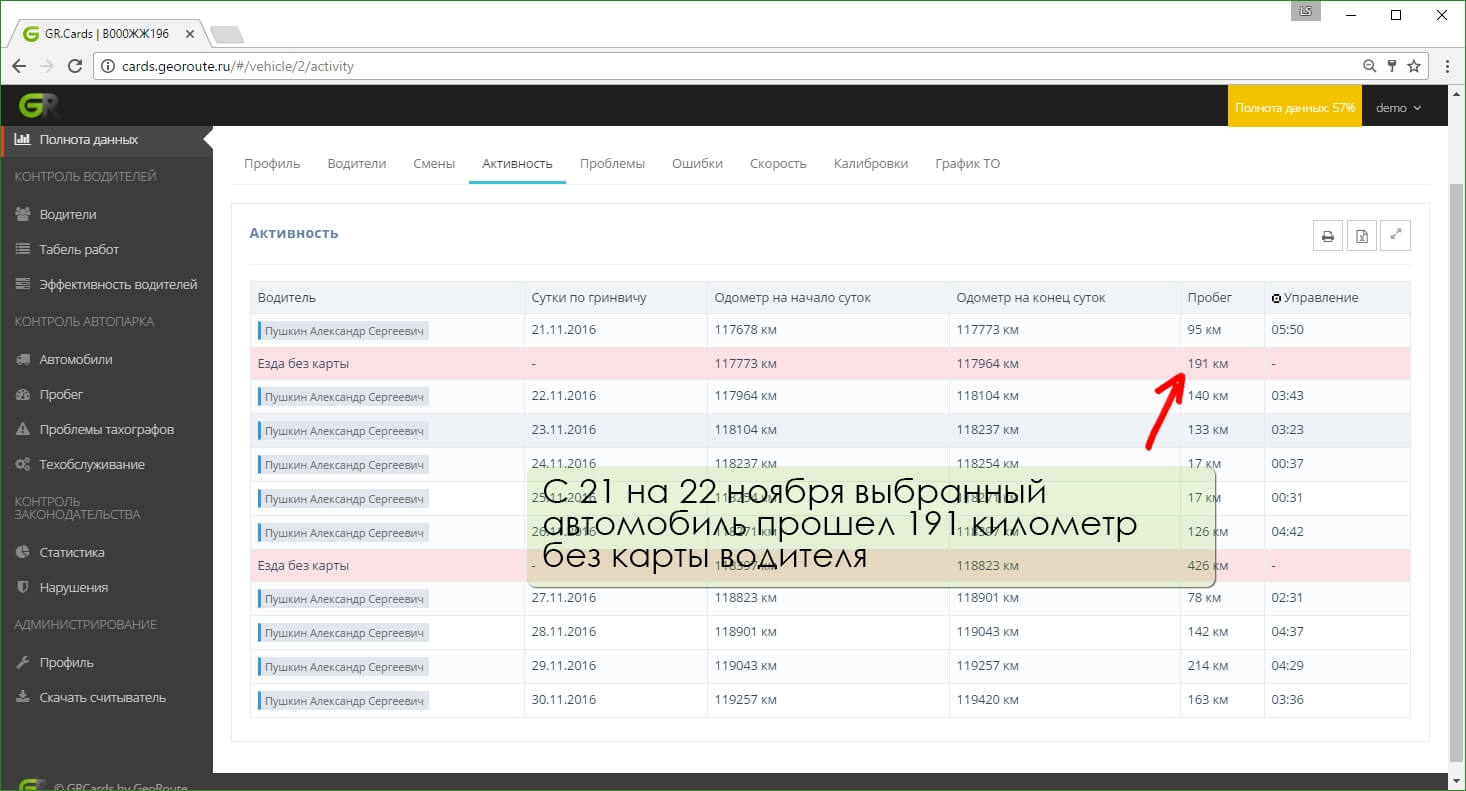
Task: Click zoom magnifier icon in address bar
Action: 1369,66
